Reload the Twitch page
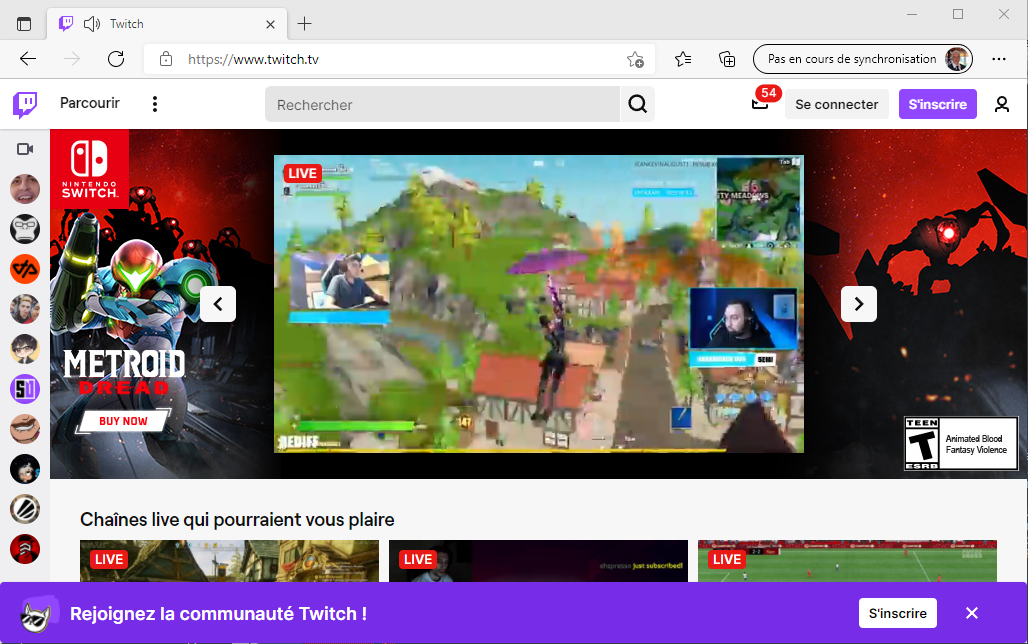Viewport: 1028px width, 644px height. point(116,59)
